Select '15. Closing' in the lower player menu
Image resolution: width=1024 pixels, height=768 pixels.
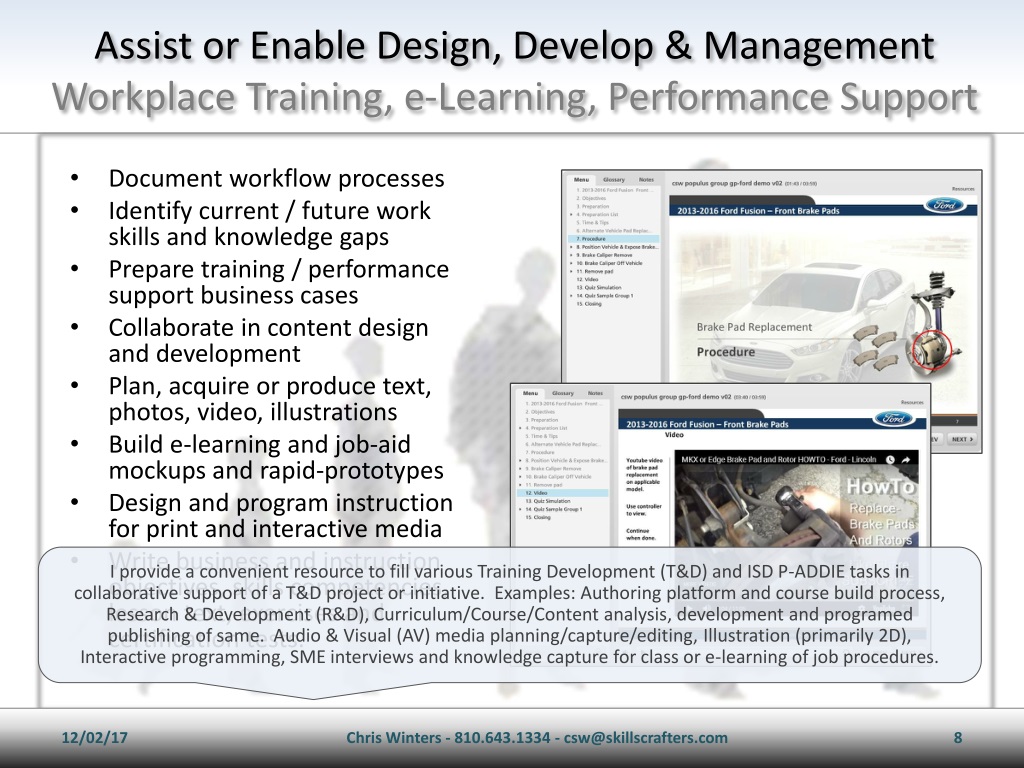click(538, 517)
